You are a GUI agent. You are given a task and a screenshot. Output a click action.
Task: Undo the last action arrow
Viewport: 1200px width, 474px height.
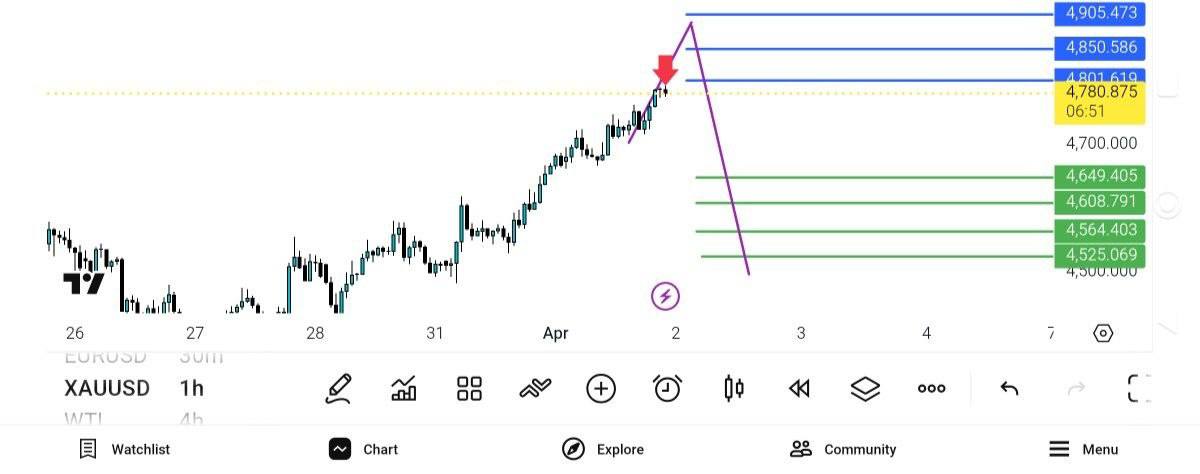tap(1009, 389)
